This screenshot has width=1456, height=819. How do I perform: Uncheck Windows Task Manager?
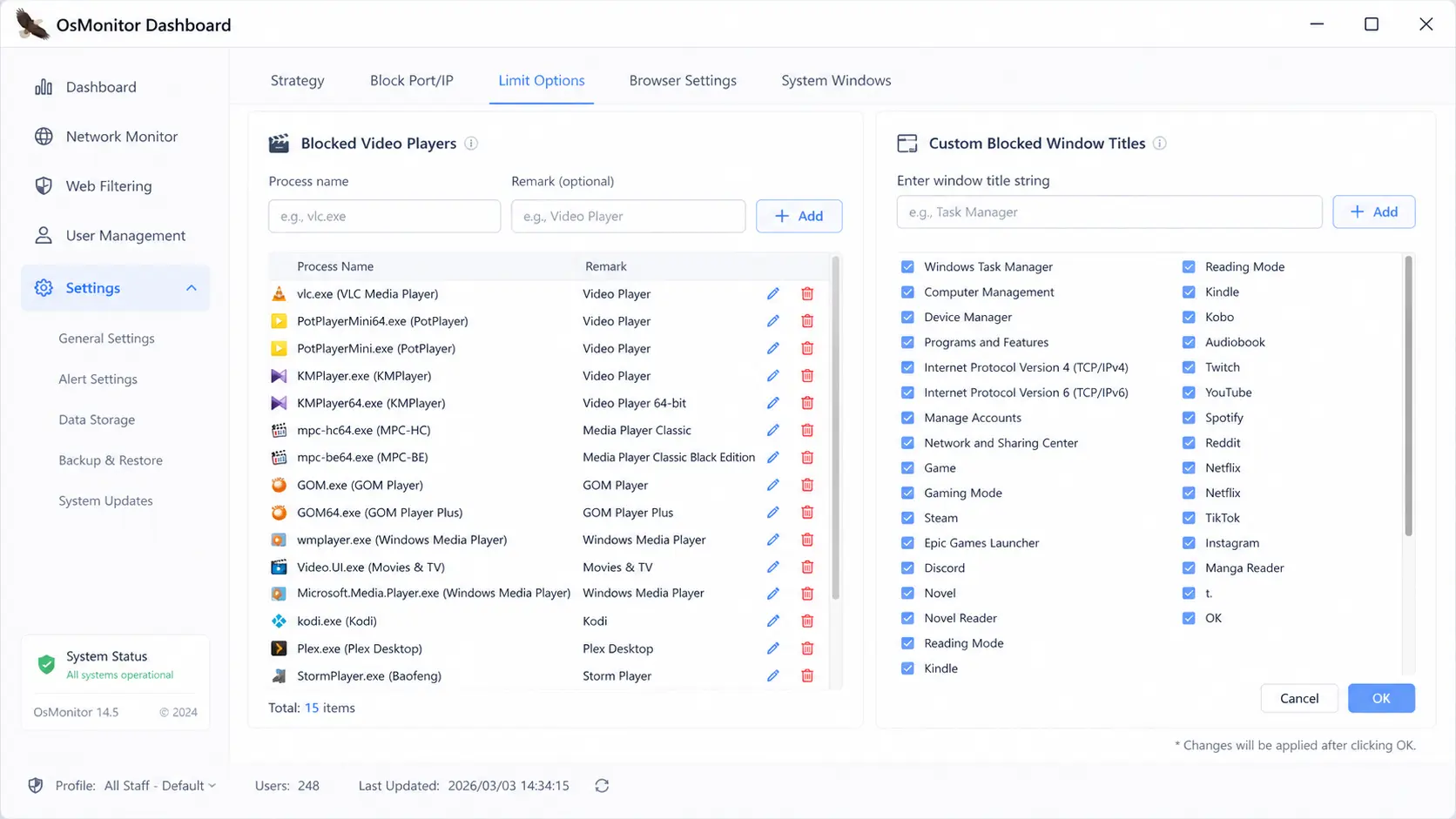[907, 266]
